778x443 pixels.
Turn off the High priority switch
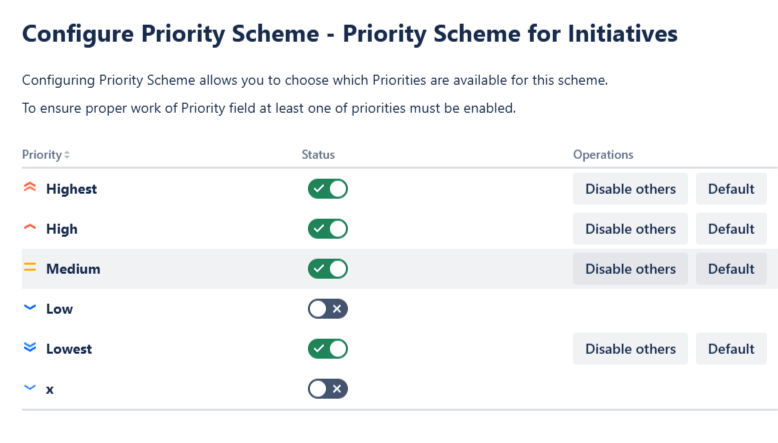click(327, 229)
